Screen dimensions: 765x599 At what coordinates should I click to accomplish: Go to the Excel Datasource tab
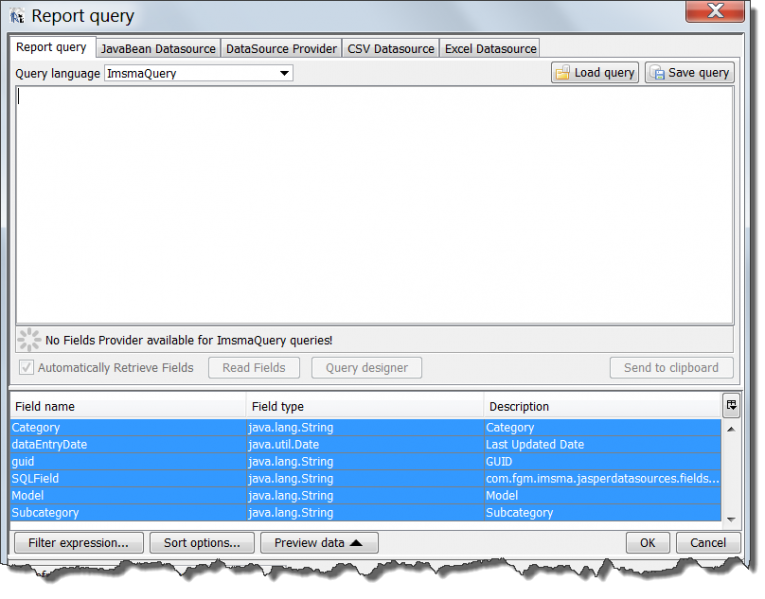click(x=490, y=48)
